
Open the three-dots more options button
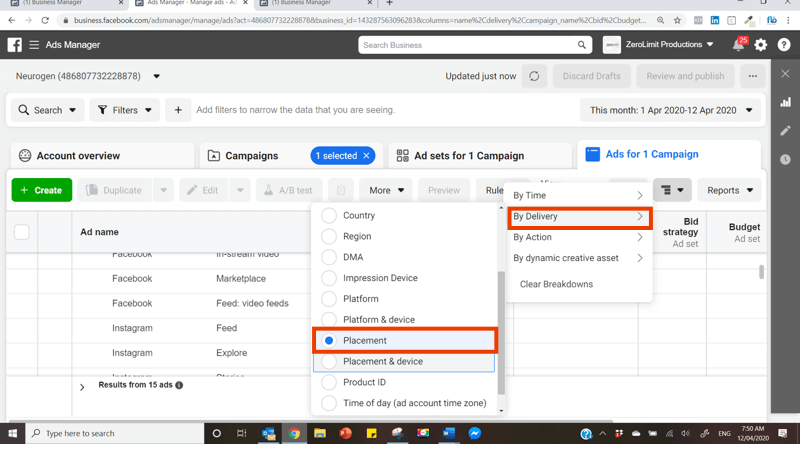pyautogui.click(x=753, y=76)
